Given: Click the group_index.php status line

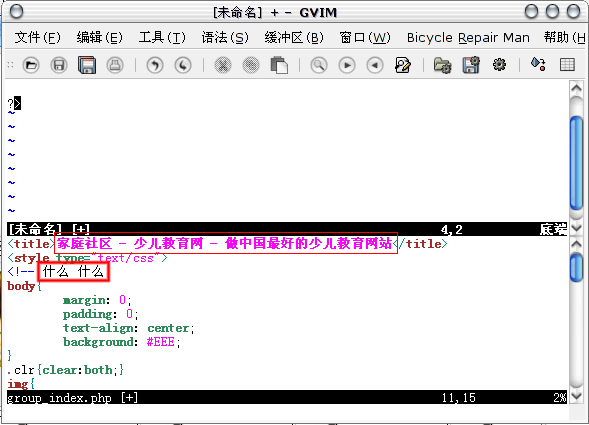Looking at the screenshot, I should point(287,398).
